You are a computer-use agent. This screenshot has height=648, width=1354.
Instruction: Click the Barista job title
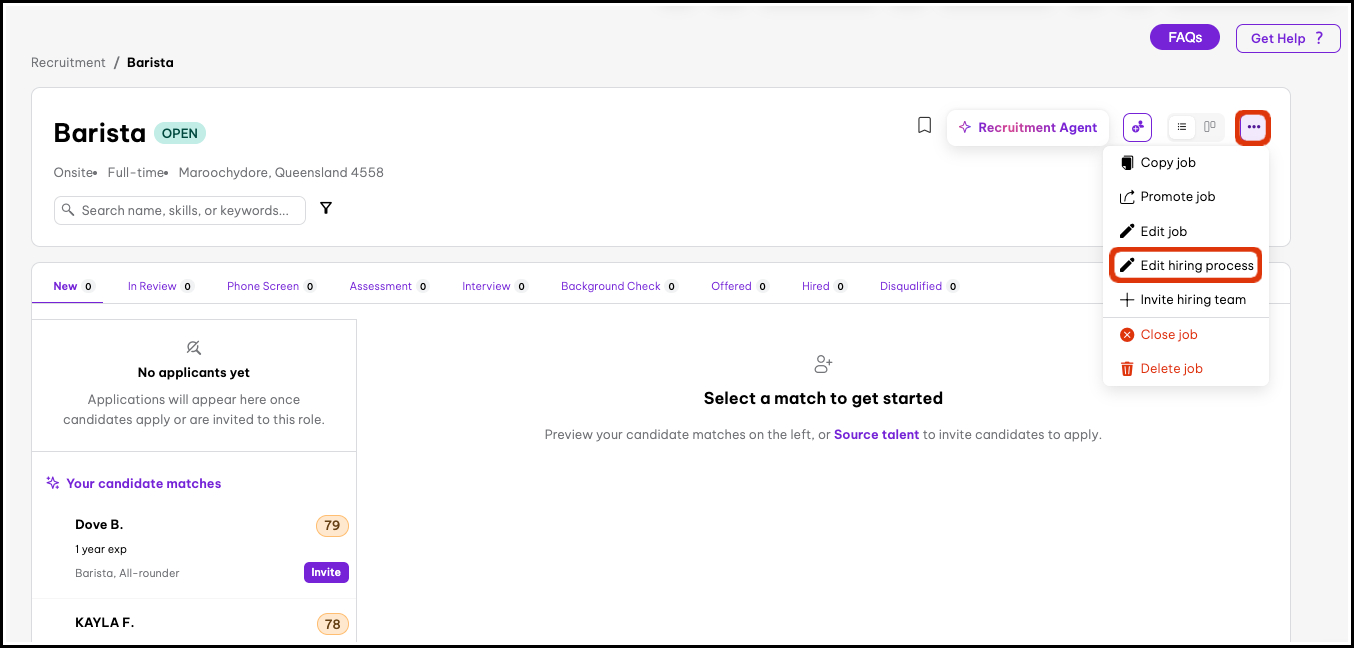coord(100,133)
